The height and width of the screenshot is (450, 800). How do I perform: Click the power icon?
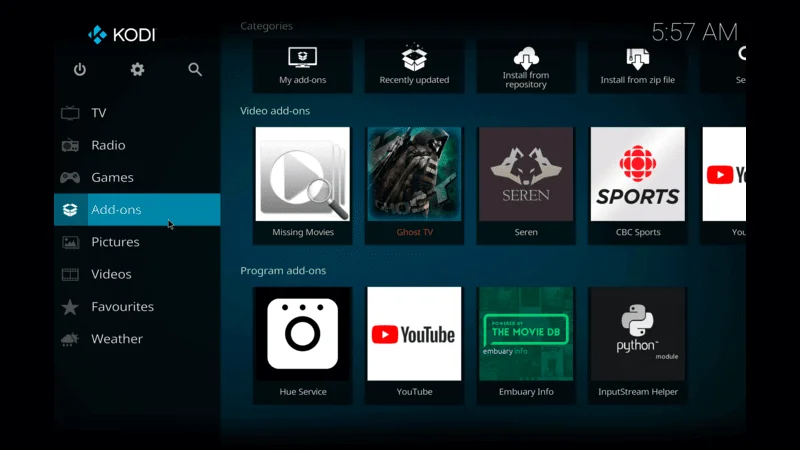click(x=80, y=69)
